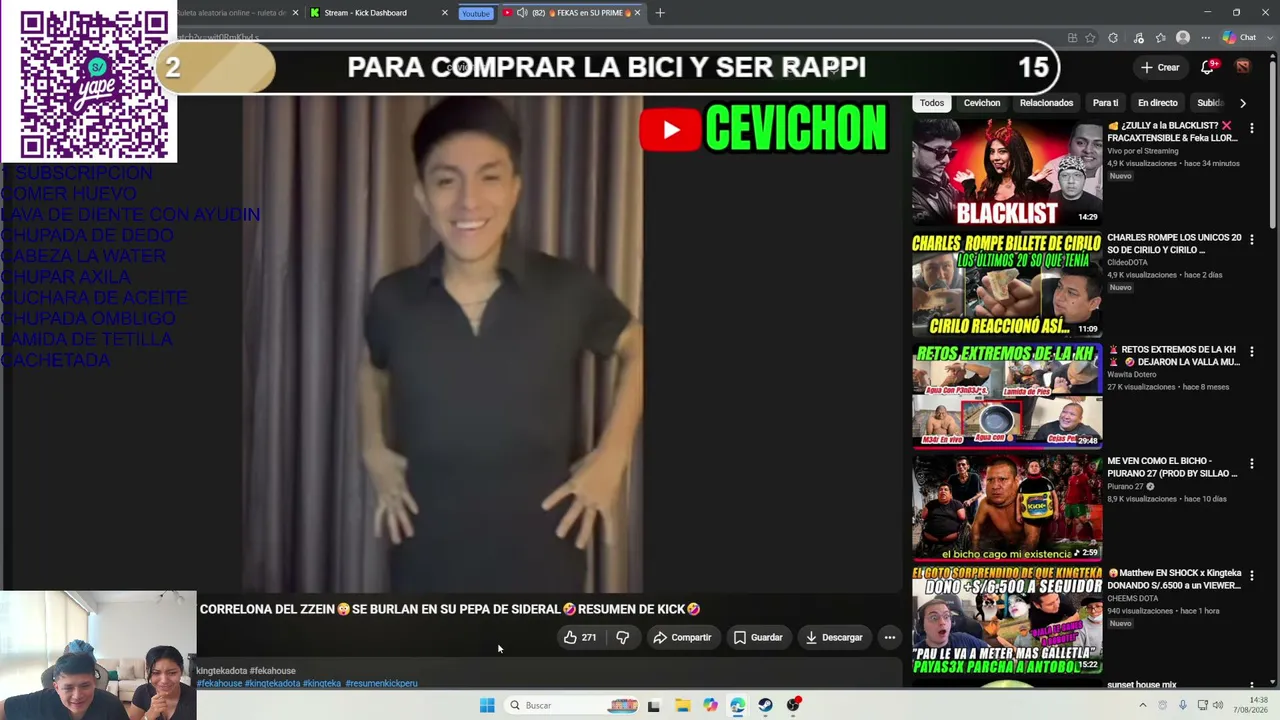Select the En directo filter chip
This screenshot has width=1280, height=720.
[1157, 103]
